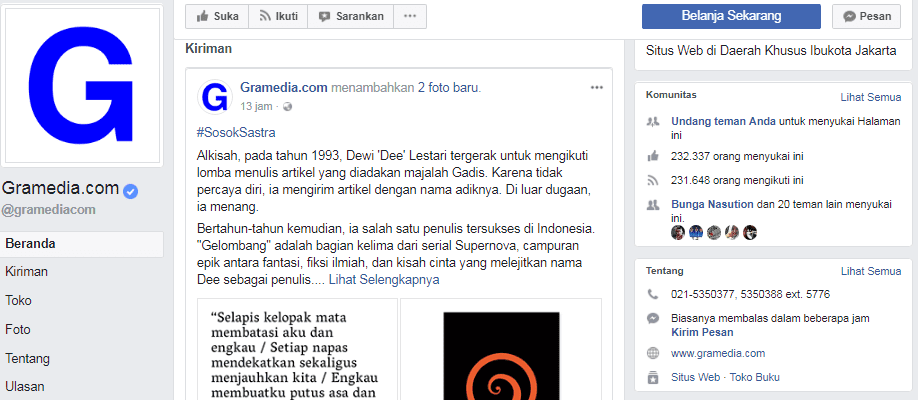Open the three-dots menu beside Sarankan
The height and width of the screenshot is (400, 918).
410,16
